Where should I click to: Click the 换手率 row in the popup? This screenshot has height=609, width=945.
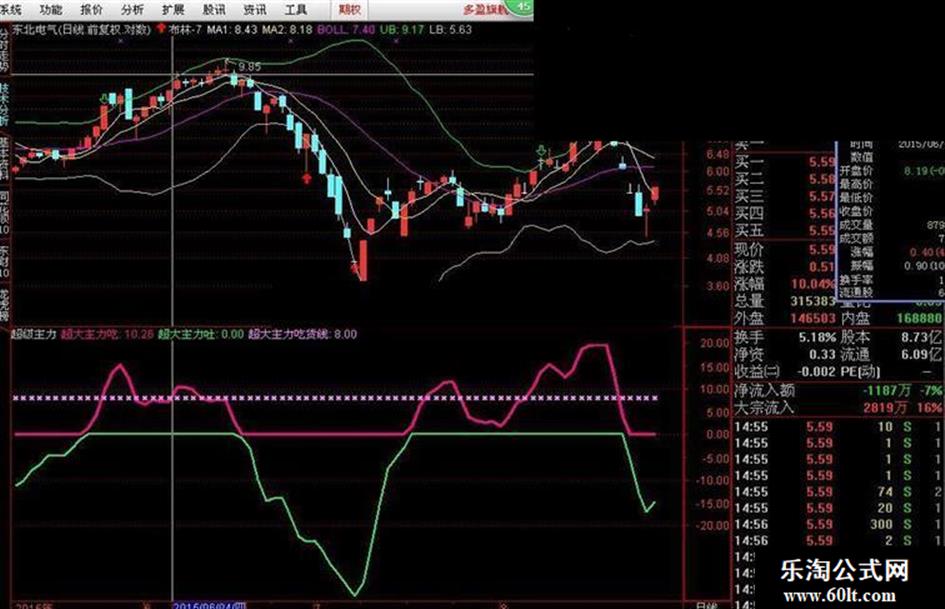point(890,280)
